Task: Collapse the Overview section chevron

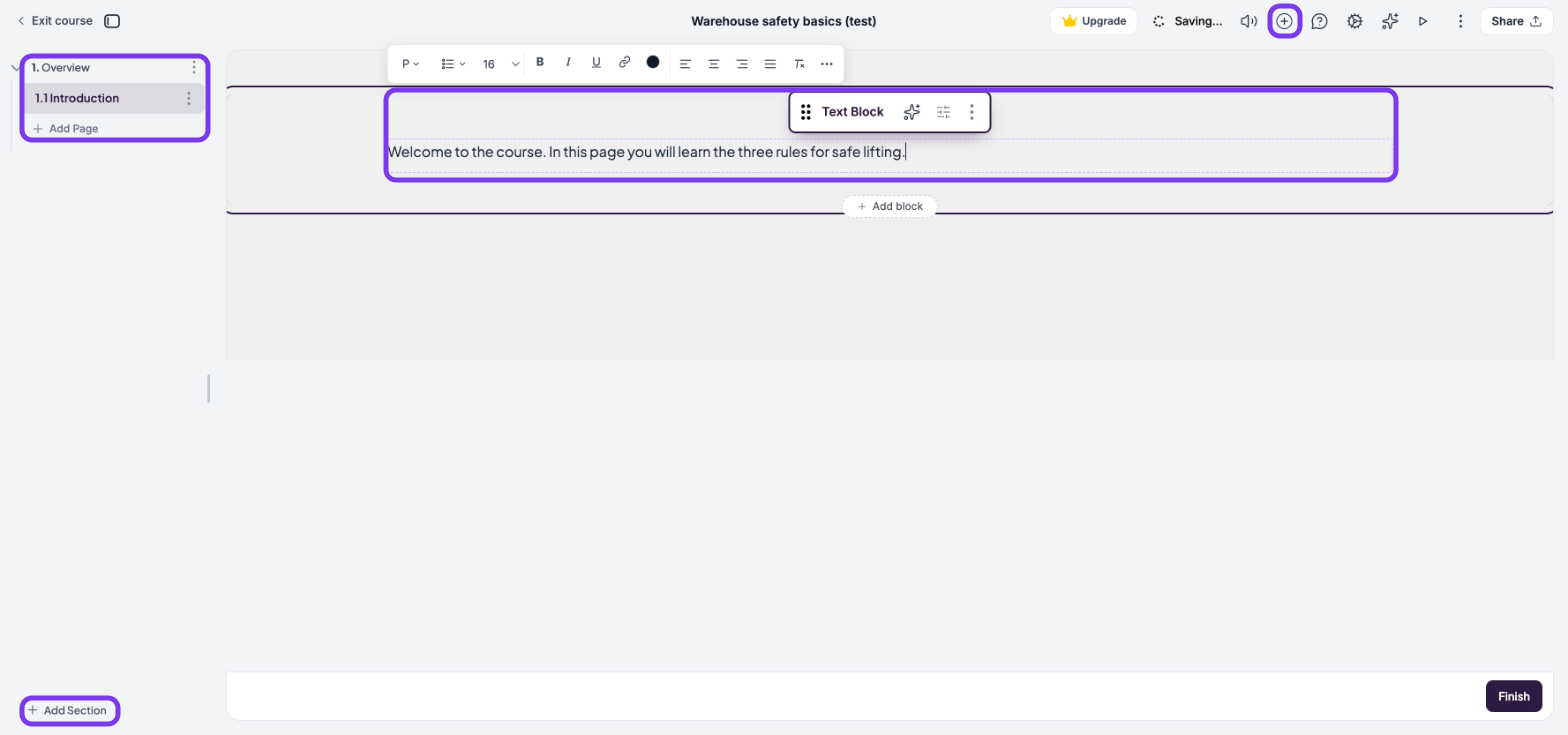Action: pos(15,68)
